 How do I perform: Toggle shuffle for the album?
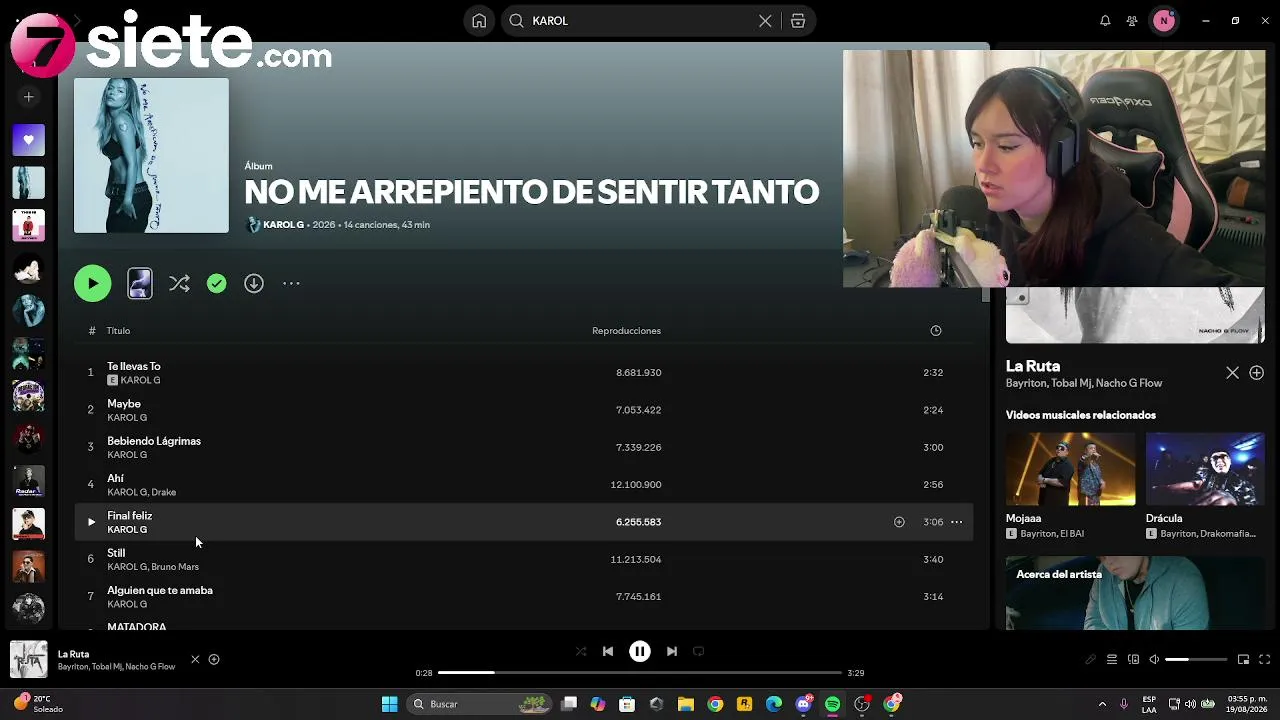(x=179, y=284)
